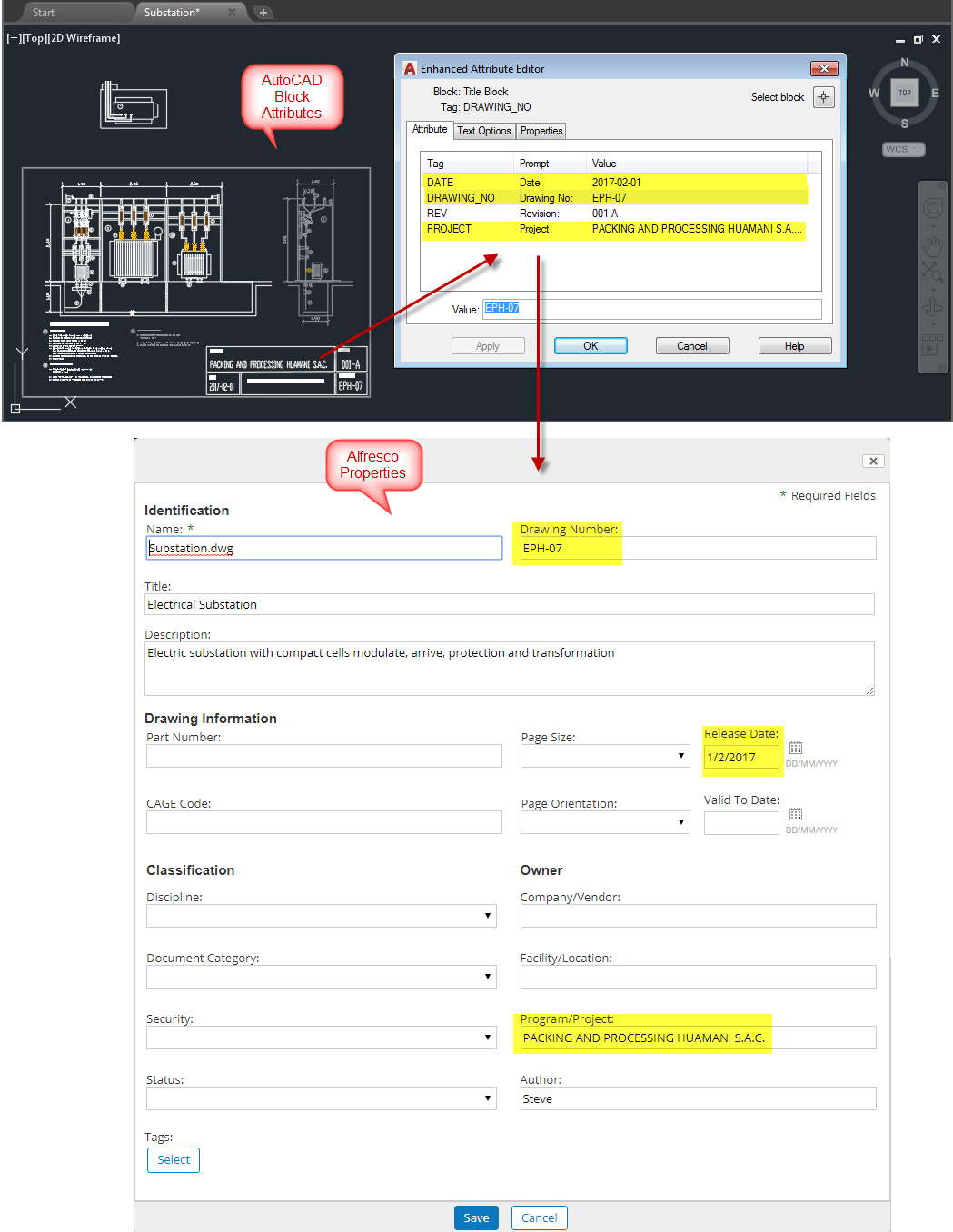
Task: Switch to the Text Options tab
Action: (x=483, y=131)
